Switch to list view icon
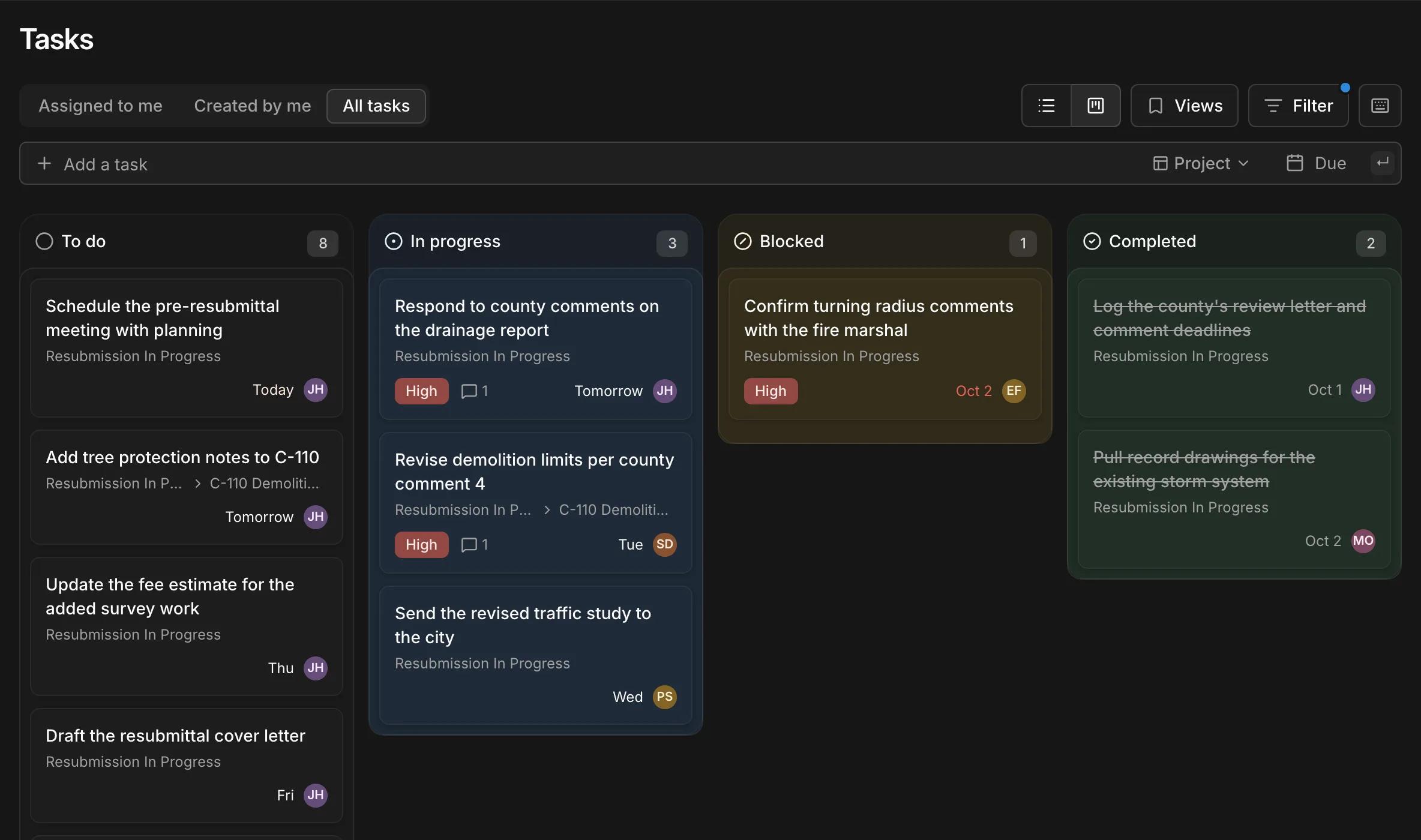Image resolution: width=1421 pixels, height=840 pixels. [1047, 106]
